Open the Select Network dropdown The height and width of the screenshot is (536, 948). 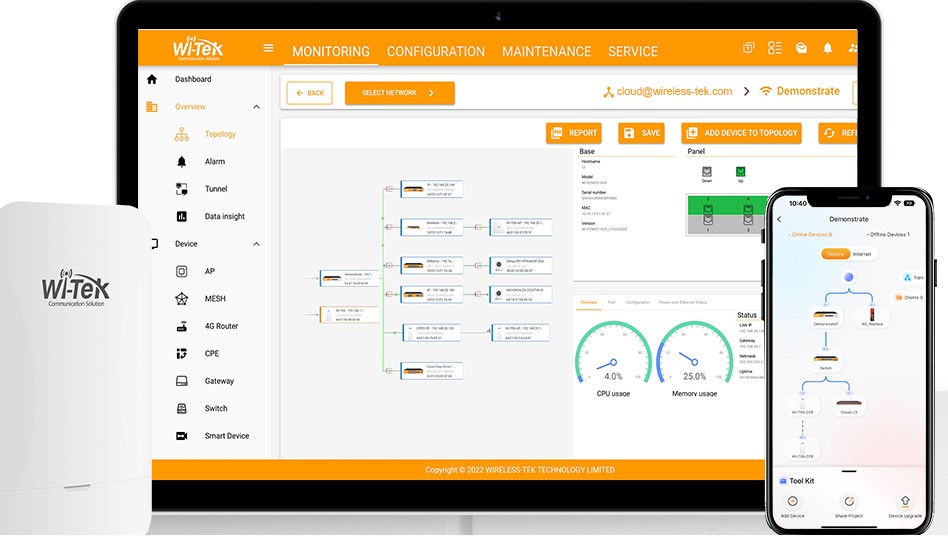pyautogui.click(x=400, y=93)
